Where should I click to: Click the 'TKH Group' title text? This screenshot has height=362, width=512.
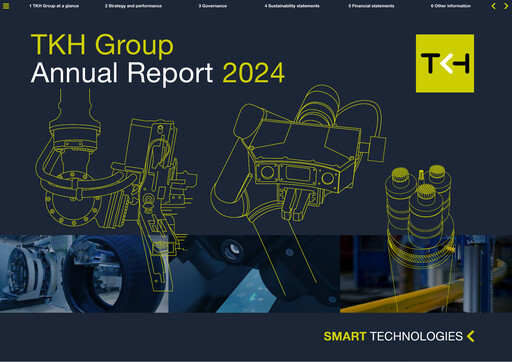[102, 45]
